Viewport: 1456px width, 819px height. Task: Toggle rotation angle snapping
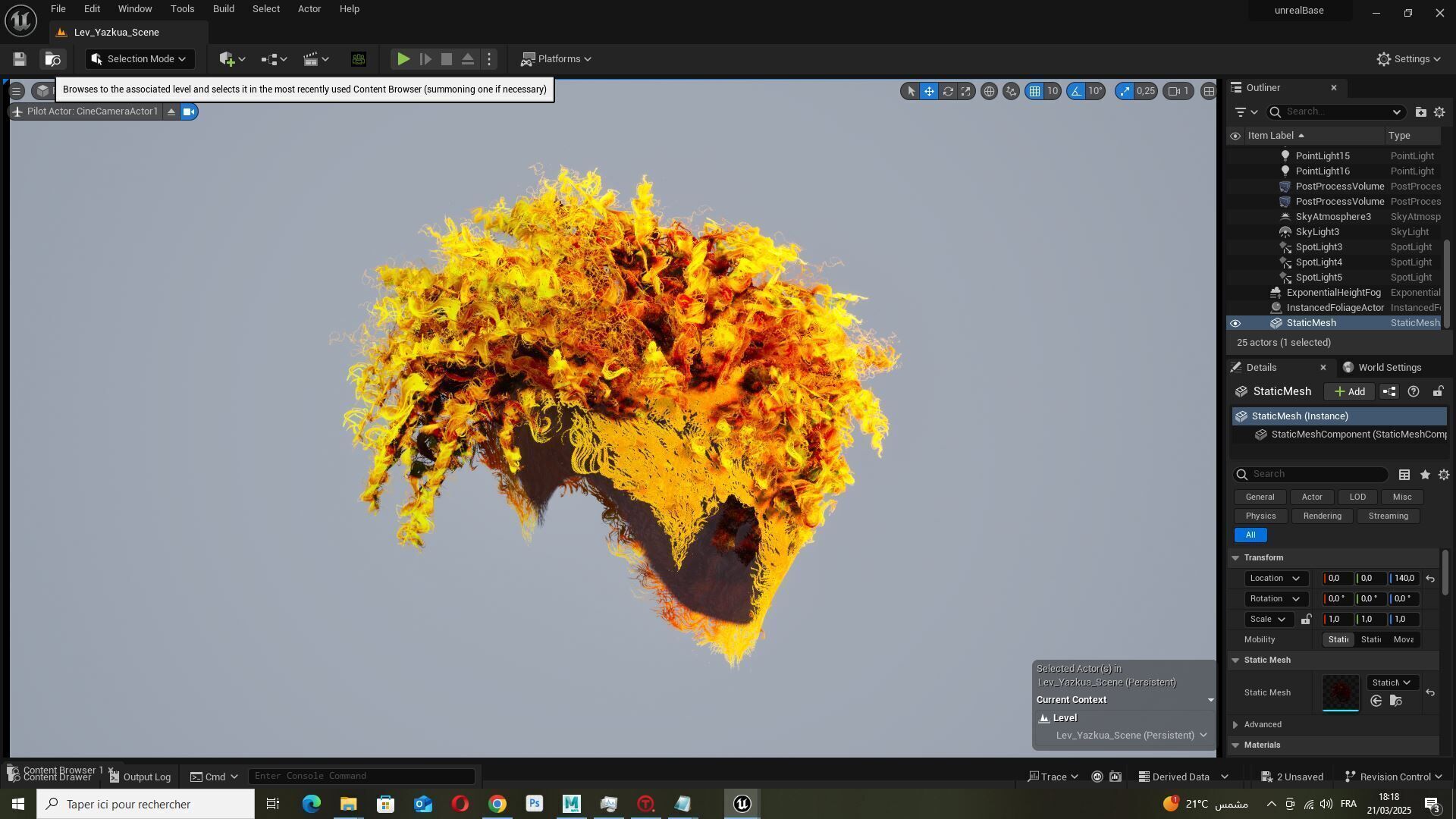tap(1076, 91)
